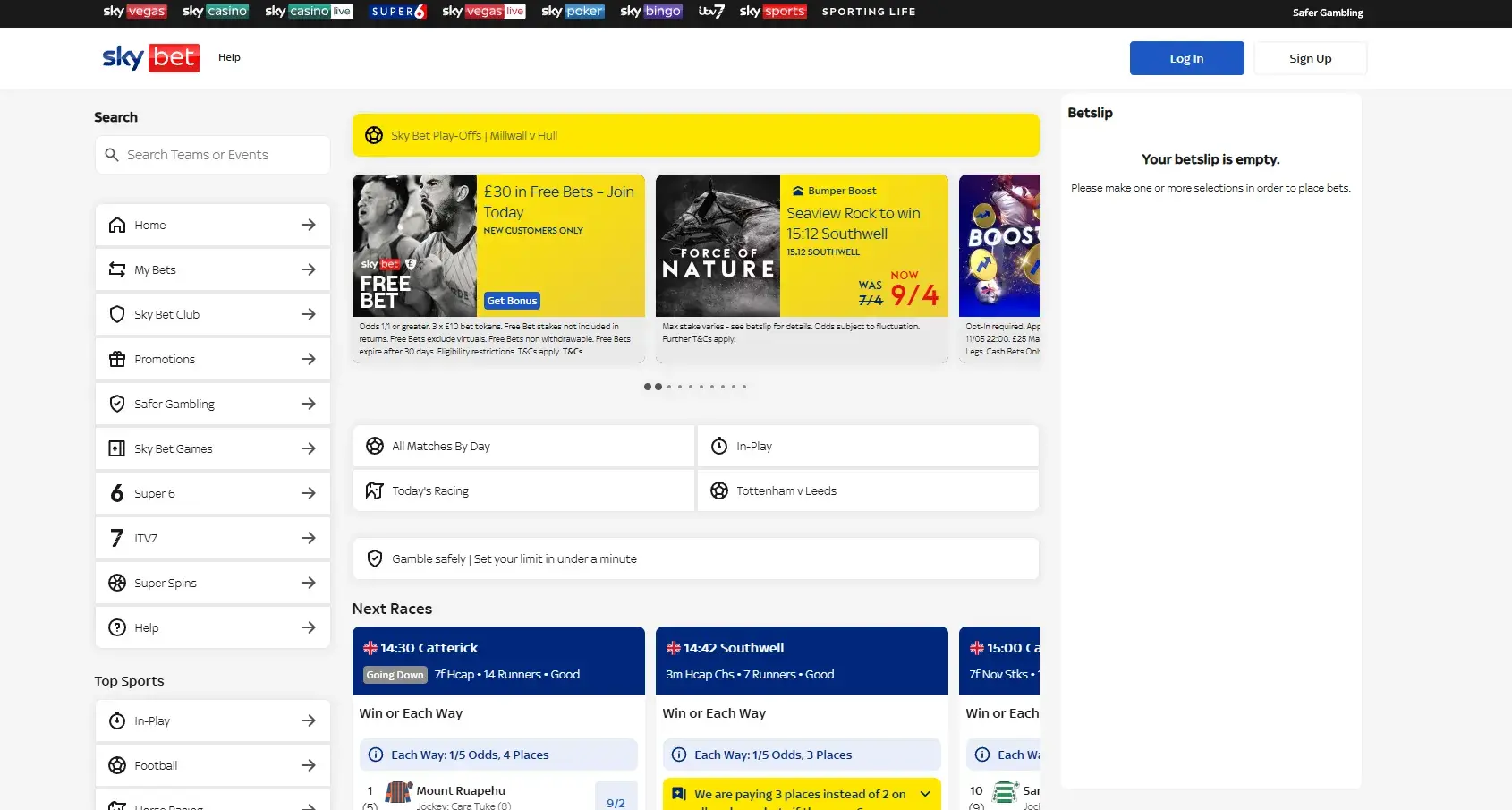This screenshot has width=1512, height=810.
Task: Click the Super Spins wheel icon
Action: [117, 583]
